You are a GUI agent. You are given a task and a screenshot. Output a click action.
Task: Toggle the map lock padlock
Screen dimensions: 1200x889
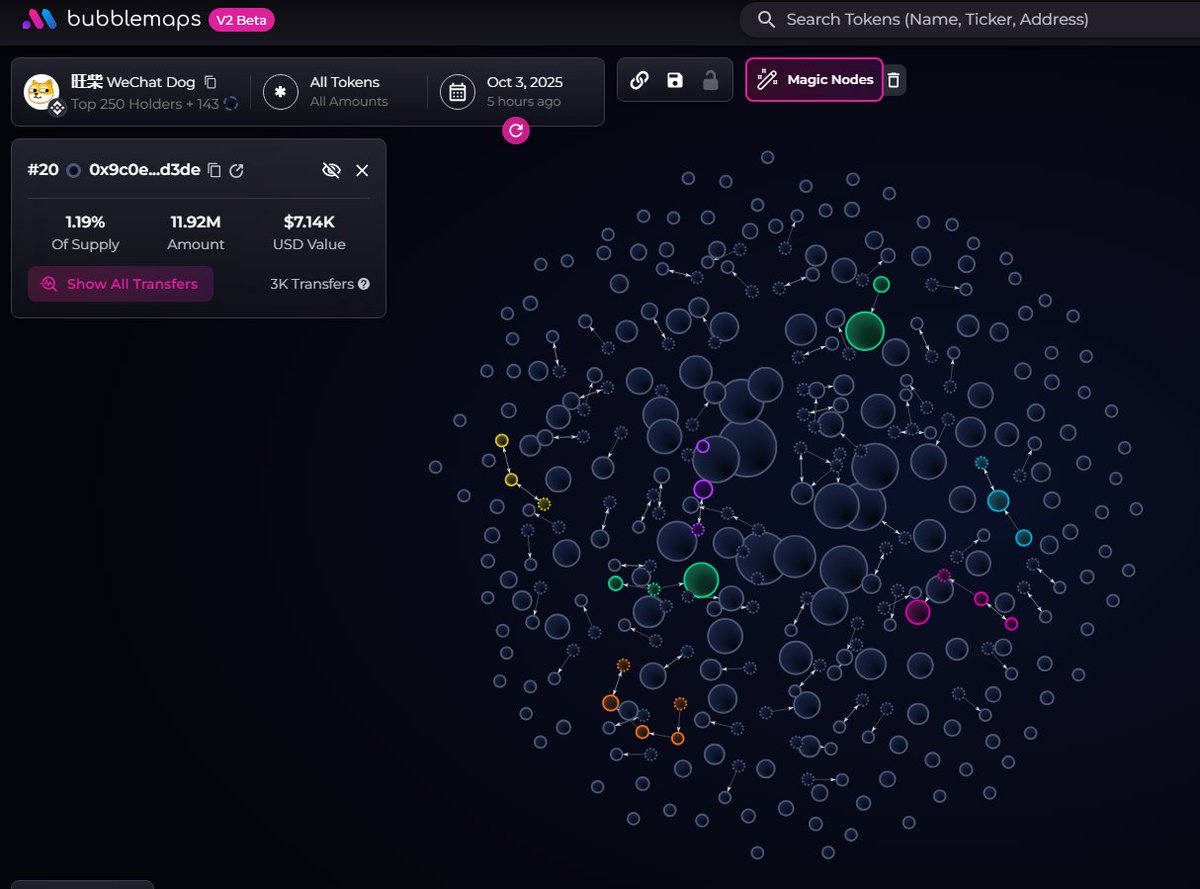pos(710,80)
